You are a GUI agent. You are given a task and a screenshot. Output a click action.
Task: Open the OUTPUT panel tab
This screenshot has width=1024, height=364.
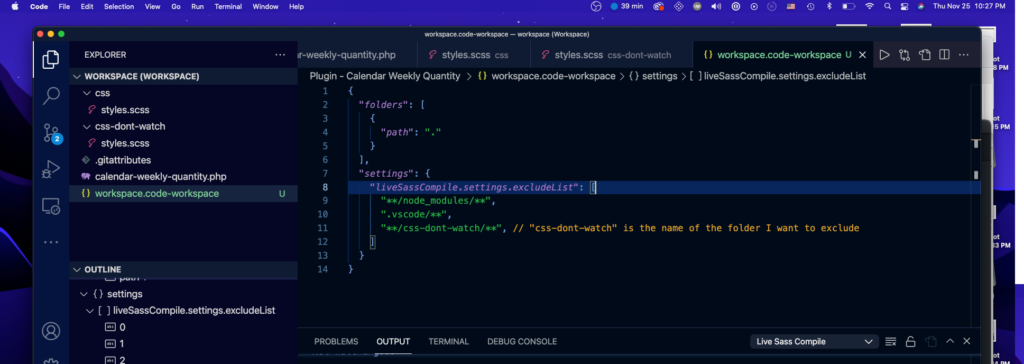point(393,342)
